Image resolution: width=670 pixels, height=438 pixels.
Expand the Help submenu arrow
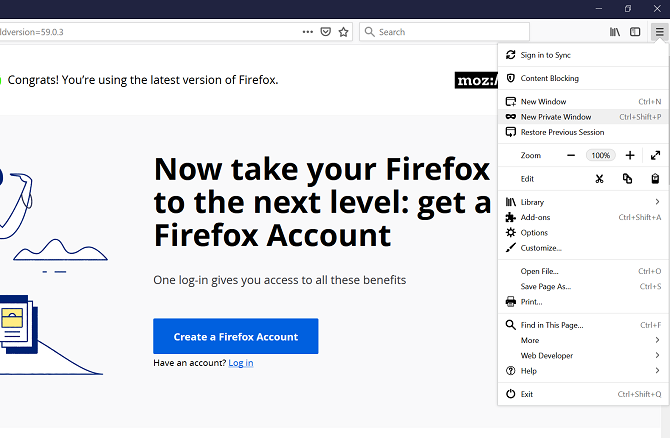point(657,371)
